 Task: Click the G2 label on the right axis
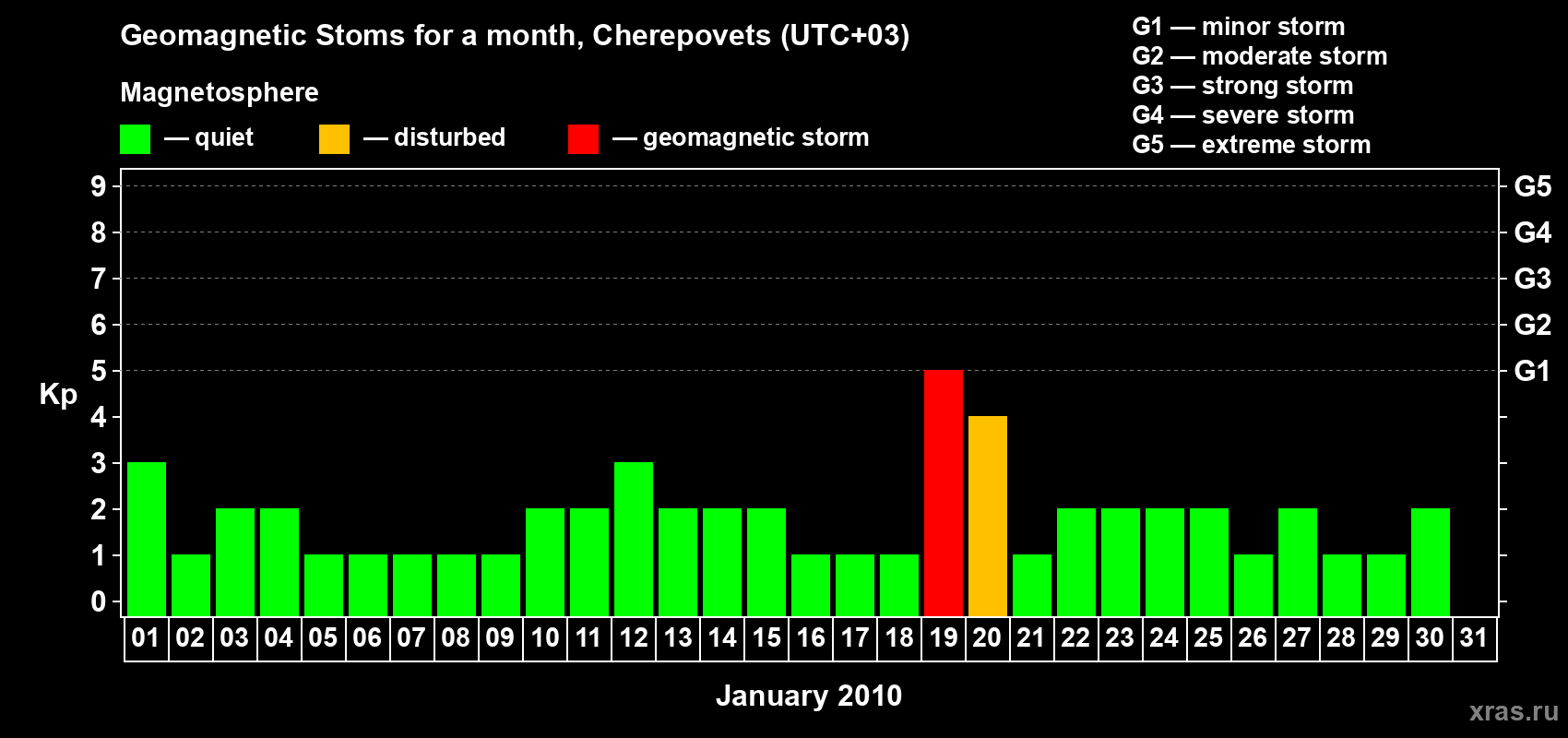click(1533, 325)
